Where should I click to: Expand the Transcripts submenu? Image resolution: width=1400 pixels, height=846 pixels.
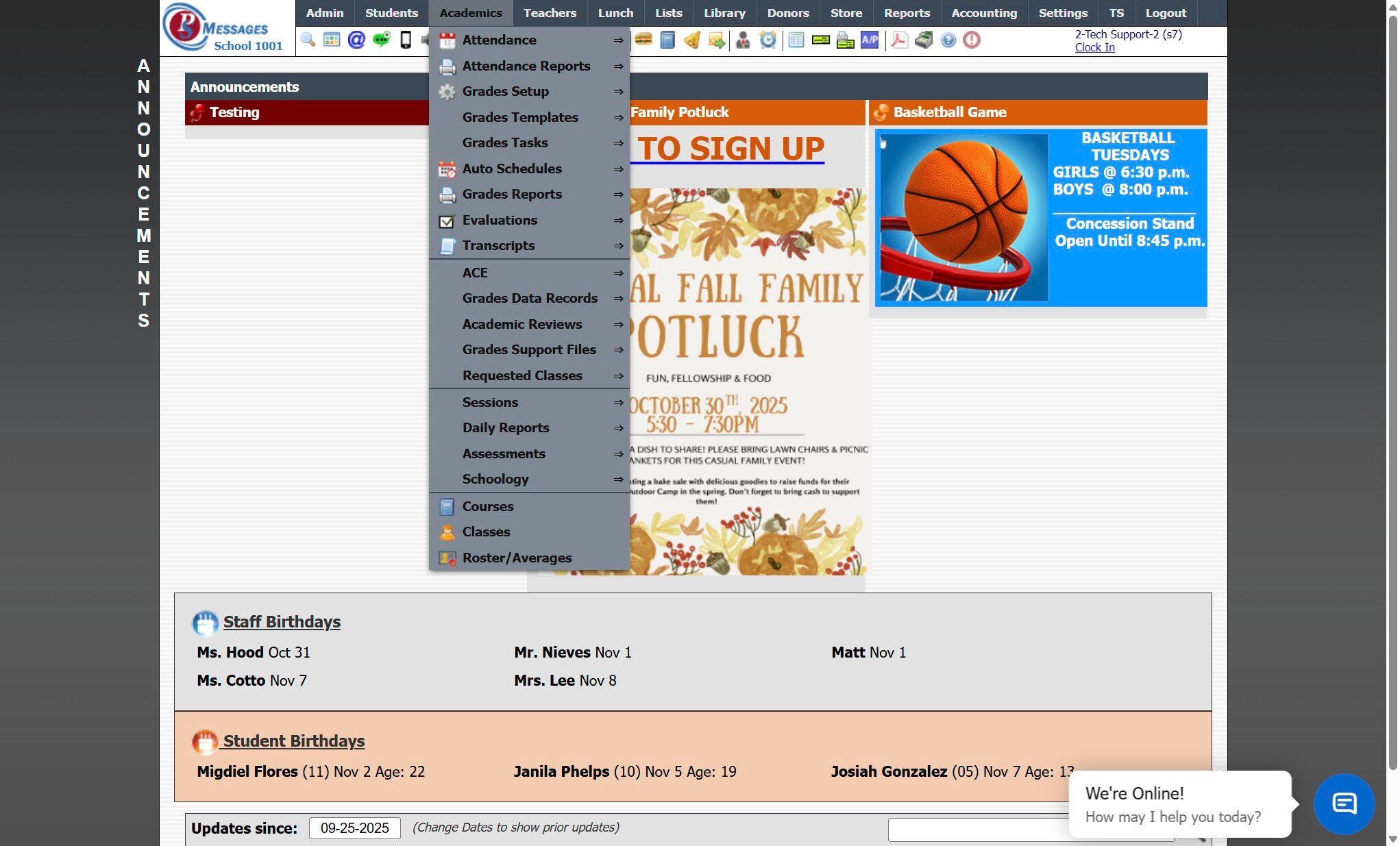coord(498,245)
